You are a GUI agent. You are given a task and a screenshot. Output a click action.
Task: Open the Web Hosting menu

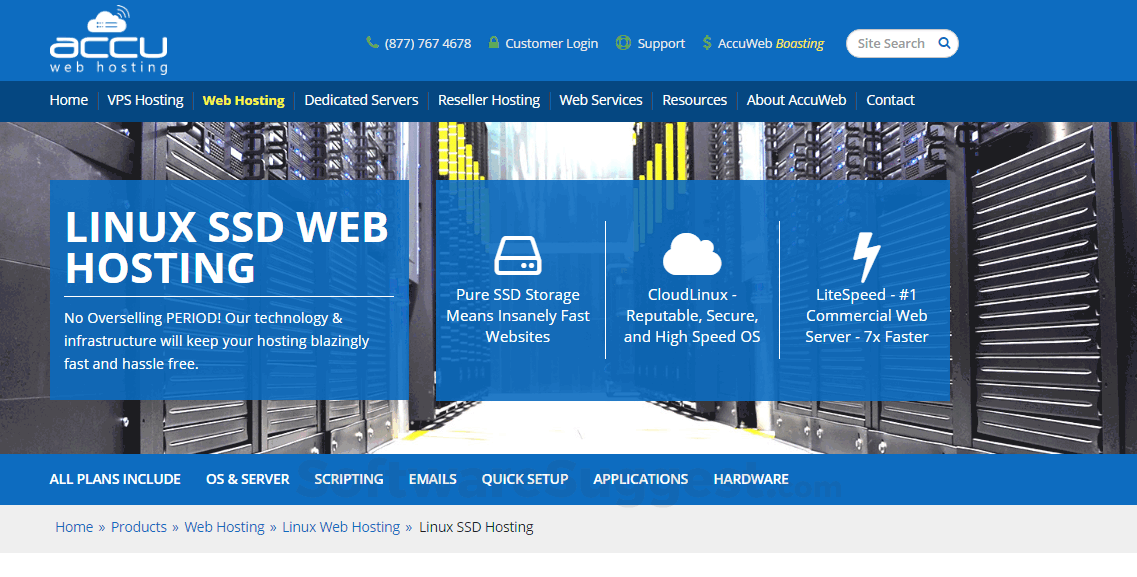pyautogui.click(x=243, y=100)
